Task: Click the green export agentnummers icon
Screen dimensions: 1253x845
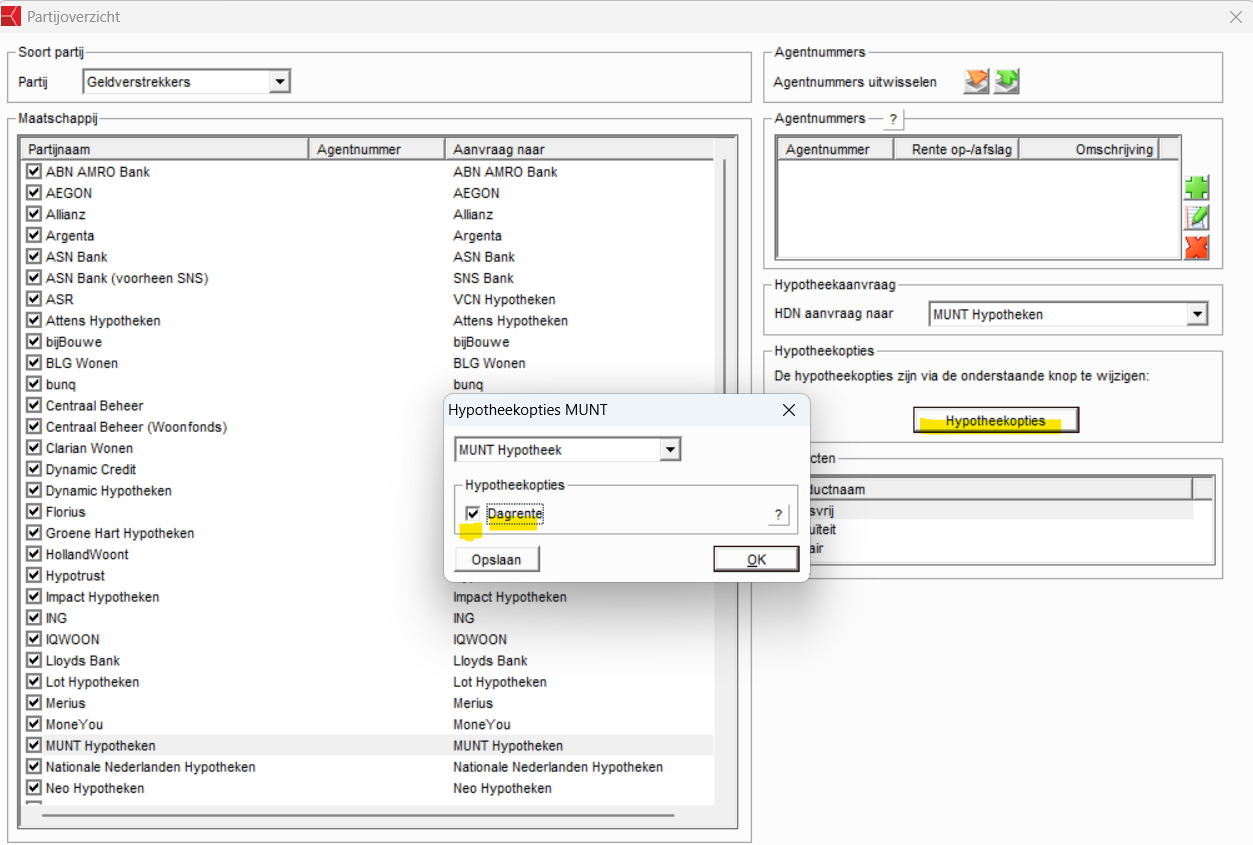Action: [1006, 82]
